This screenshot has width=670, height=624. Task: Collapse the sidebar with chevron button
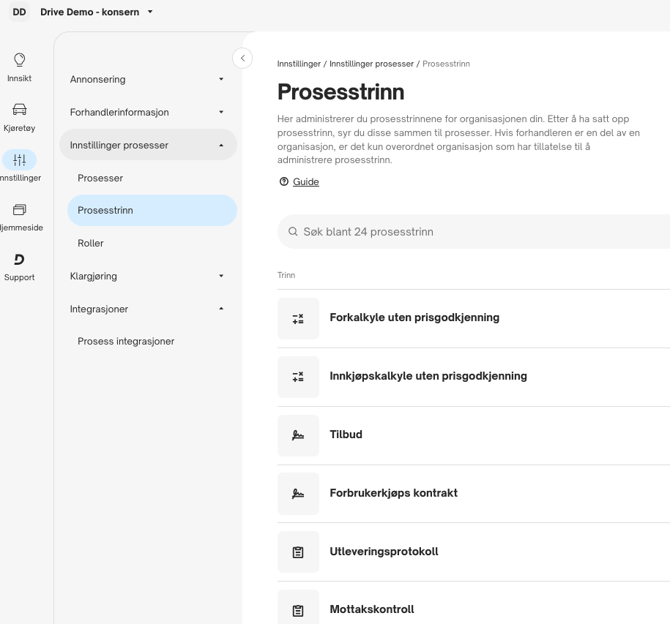coord(243,58)
